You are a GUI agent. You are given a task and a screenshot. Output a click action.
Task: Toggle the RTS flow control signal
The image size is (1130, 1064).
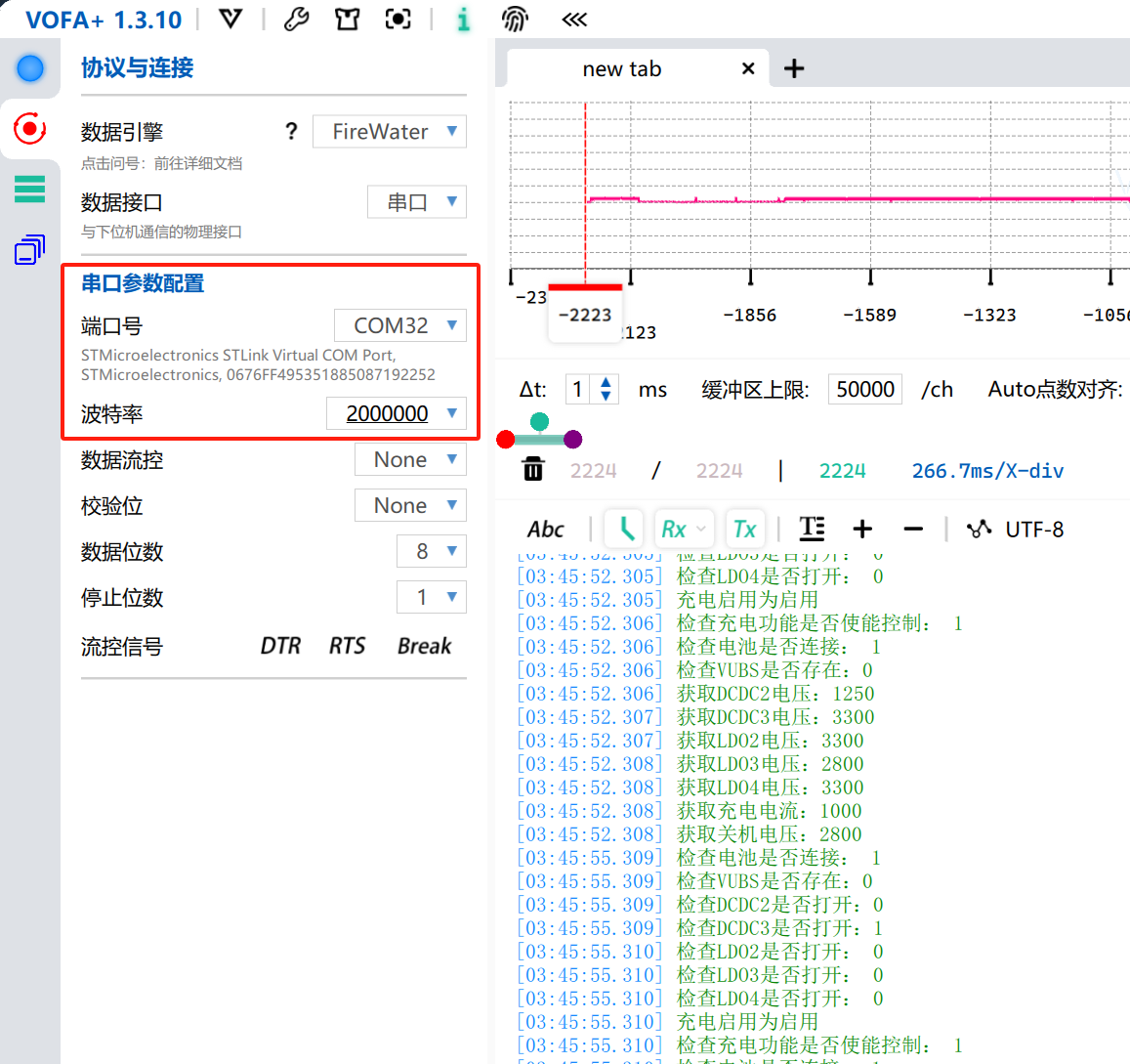click(x=347, y=646)
